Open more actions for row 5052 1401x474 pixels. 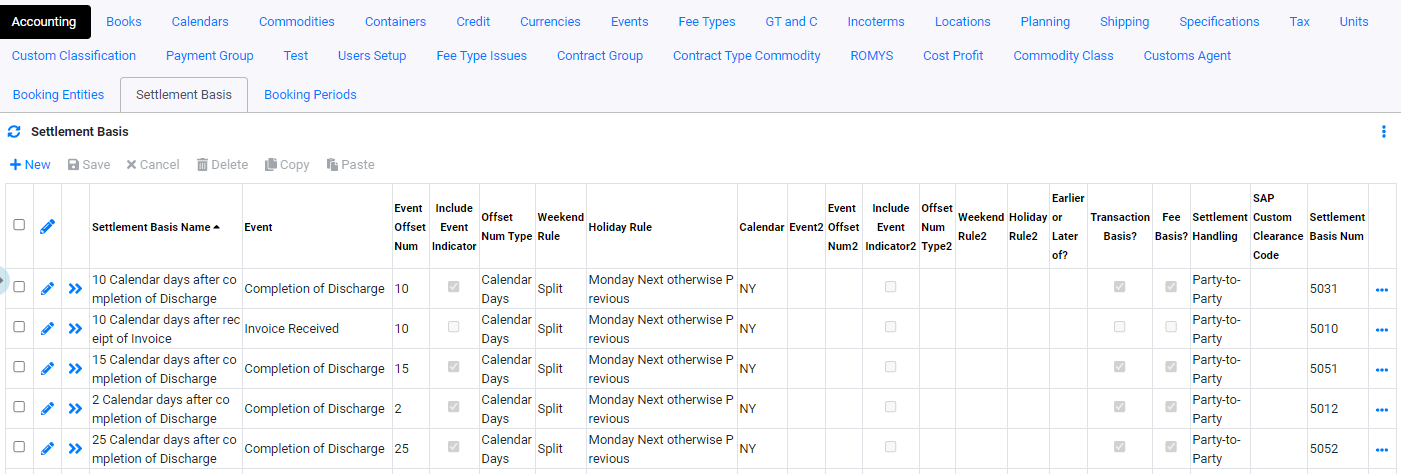click(1382, 450)
